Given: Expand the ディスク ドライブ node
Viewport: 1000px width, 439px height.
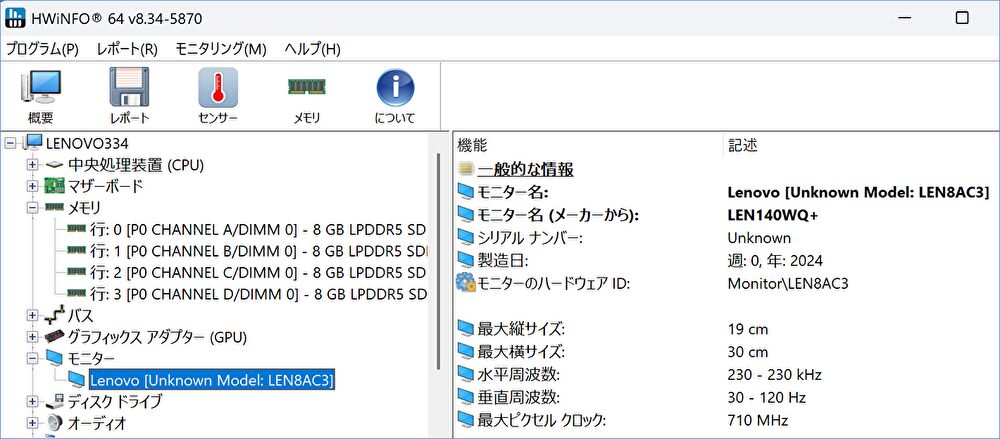Looking at the screenshot, I should coord(32,401).
